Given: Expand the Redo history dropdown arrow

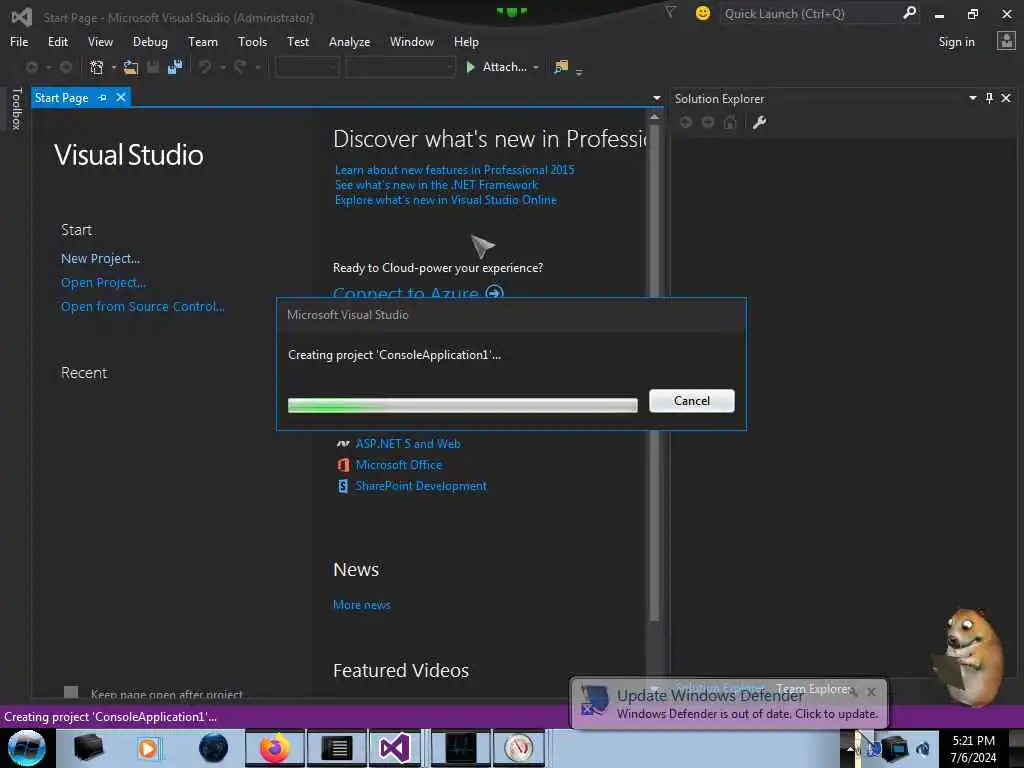Looking at the screenshot, I should pos(258,67).
